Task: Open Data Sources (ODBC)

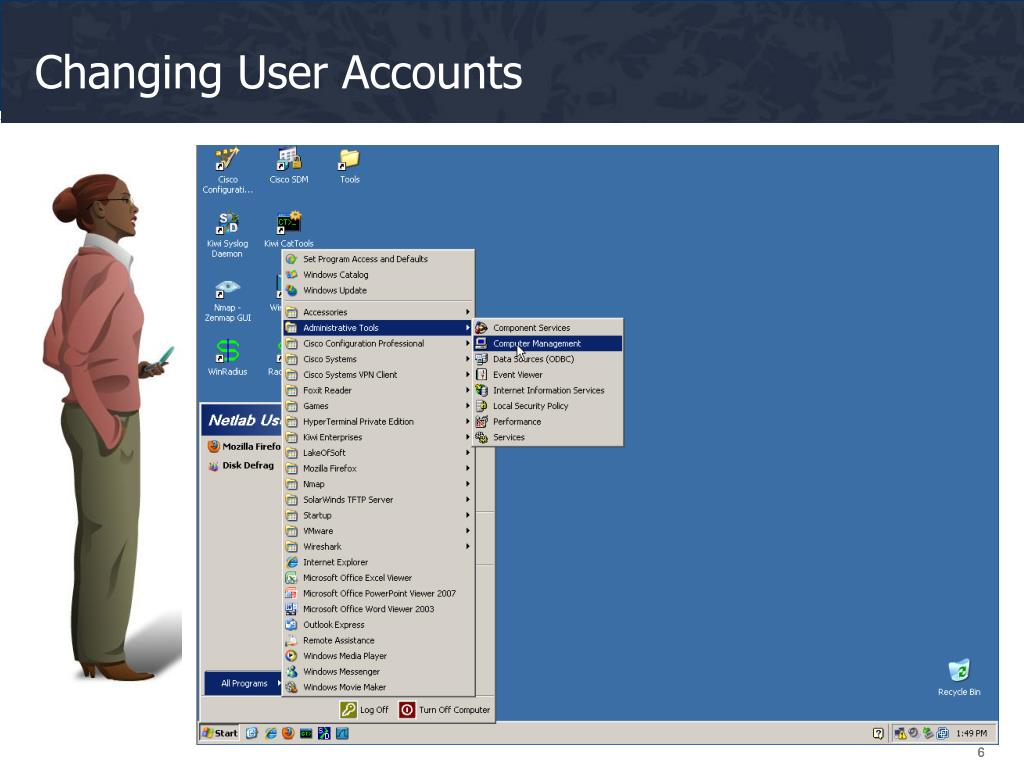Action: (x=548, y=359)
